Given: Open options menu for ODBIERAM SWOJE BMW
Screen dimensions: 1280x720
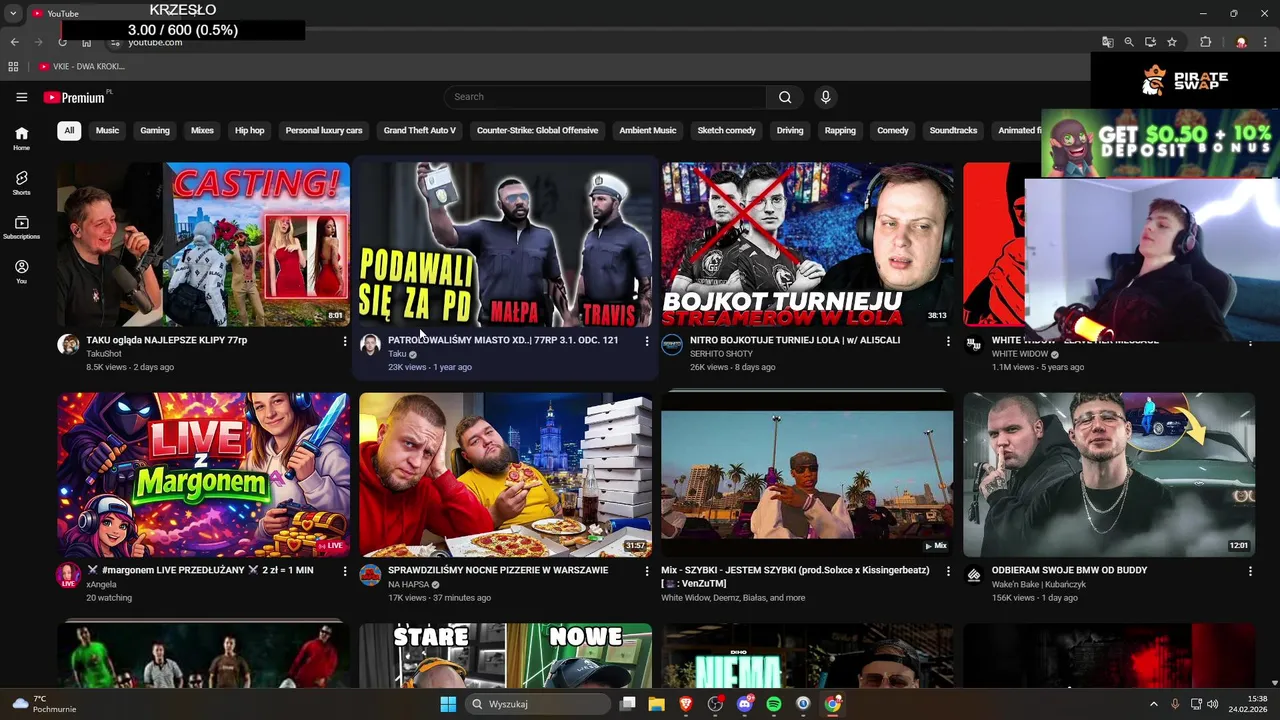Looking at the screenshot, I should [x=1250, y=571].
